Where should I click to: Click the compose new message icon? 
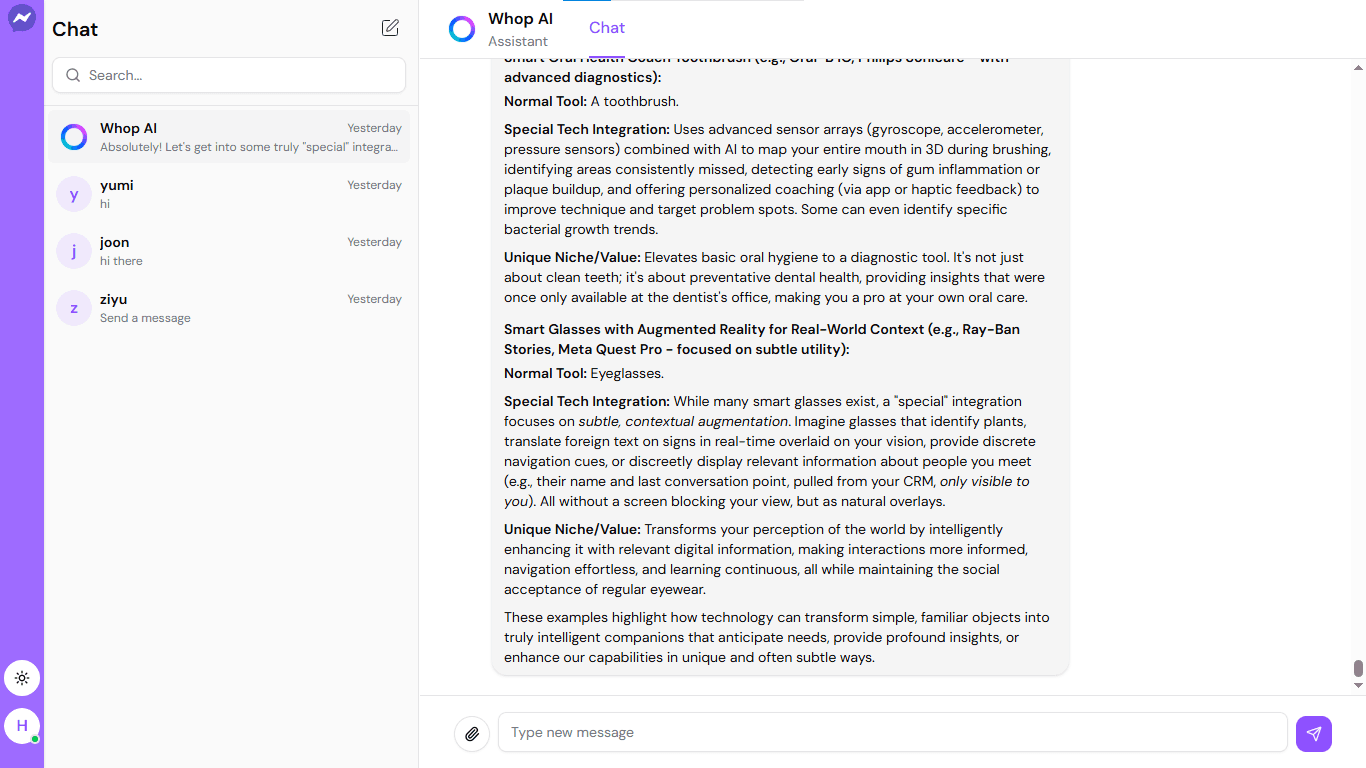pos(390,28)
